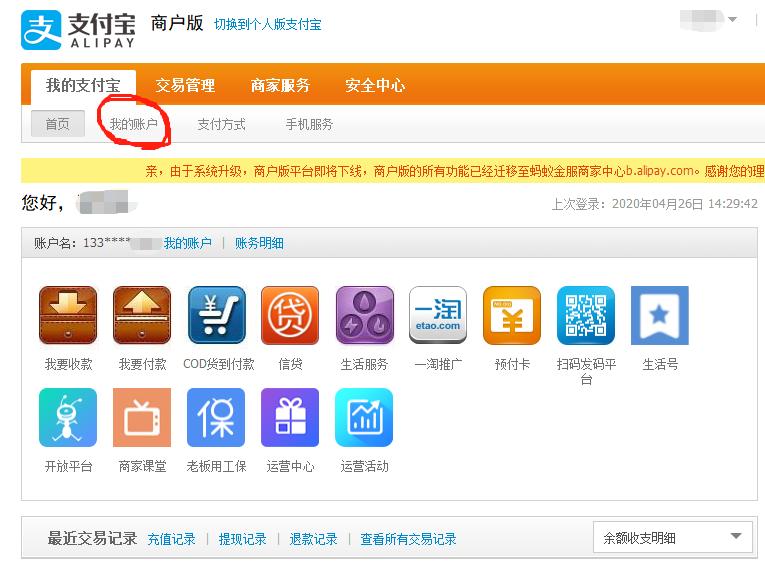The image size is (765, 568).
Task: Switch to 交易管理 tab
Action: [185, 85]
